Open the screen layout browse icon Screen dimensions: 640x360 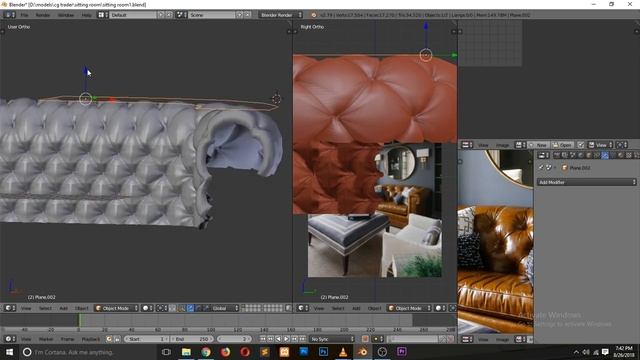tap(102, 15)
